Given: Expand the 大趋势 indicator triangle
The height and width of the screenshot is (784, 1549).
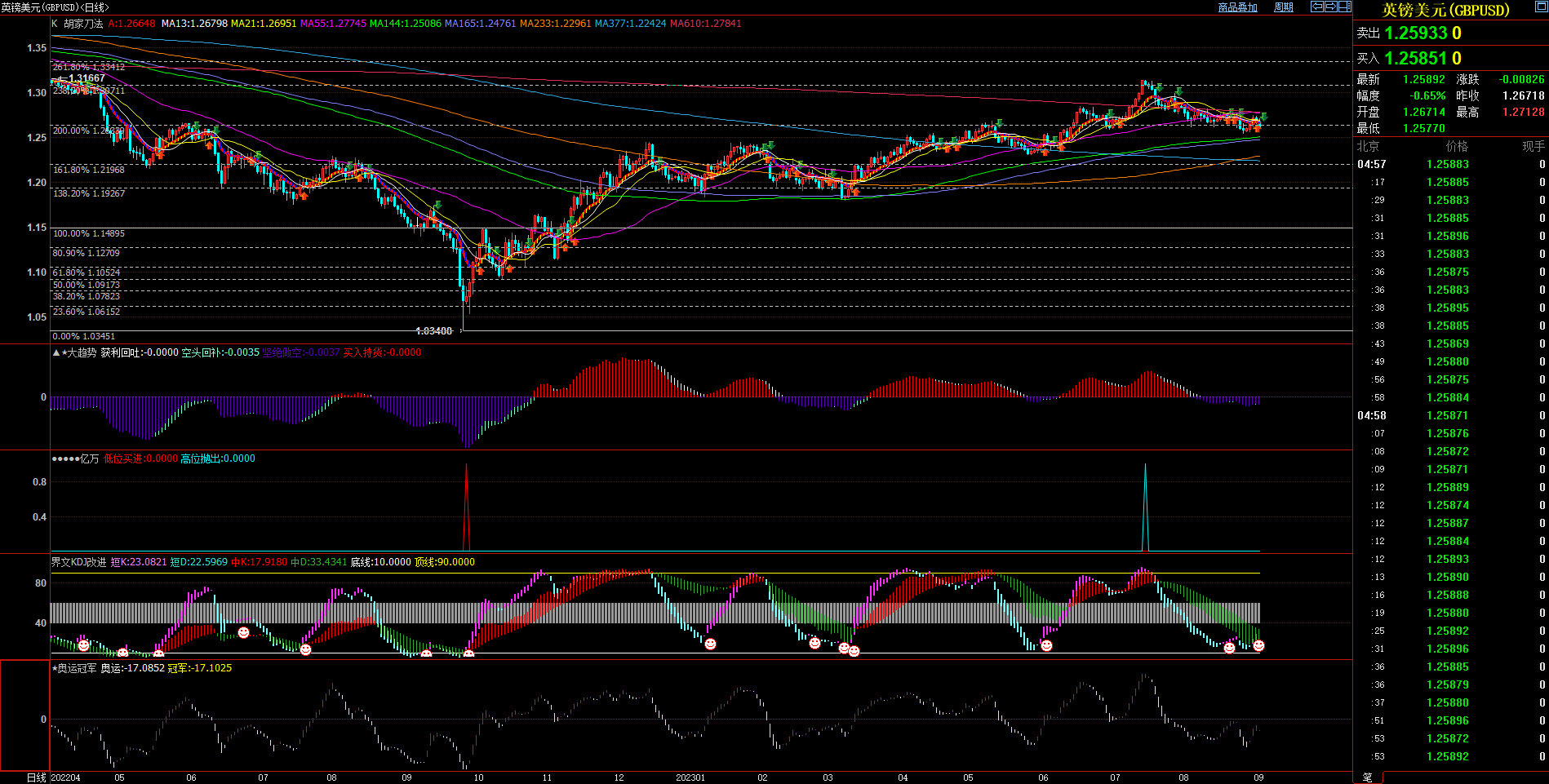Looking at the screenshot, I should (55, 352).
